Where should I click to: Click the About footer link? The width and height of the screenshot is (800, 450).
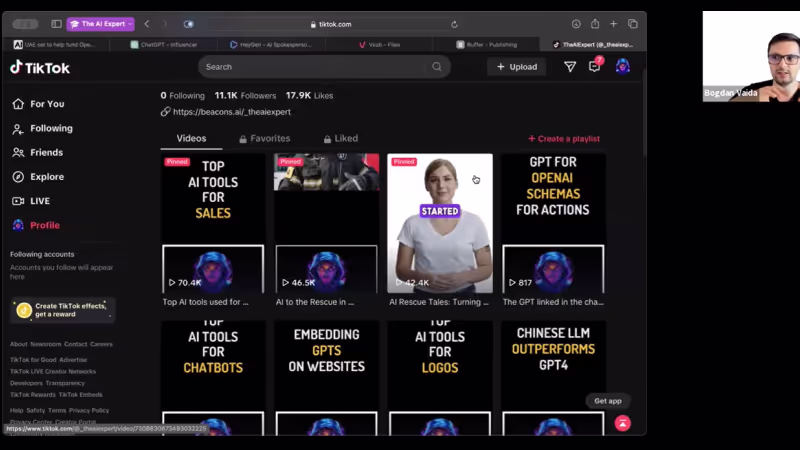tap(18, 344)
